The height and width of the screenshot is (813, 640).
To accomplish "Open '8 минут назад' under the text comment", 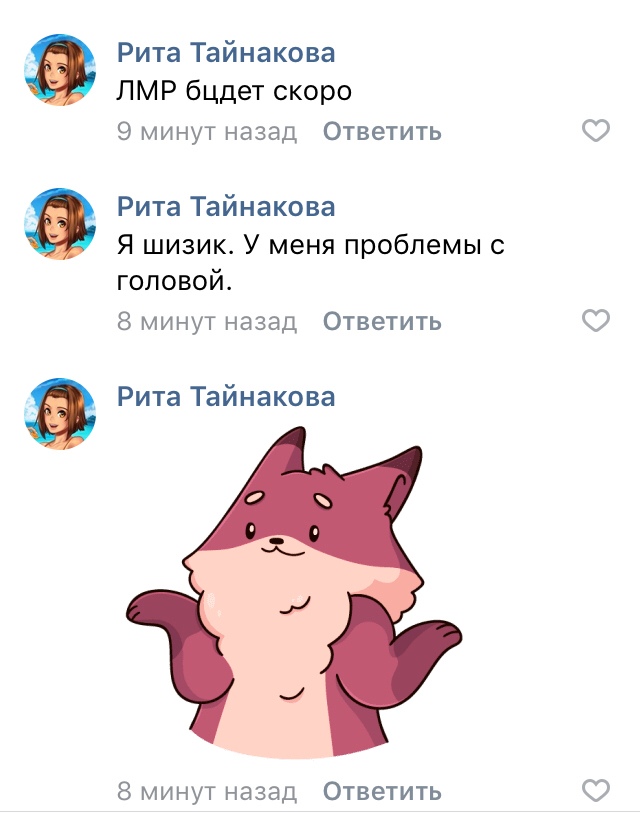I will pyautogui.click(x=207, y=321).
